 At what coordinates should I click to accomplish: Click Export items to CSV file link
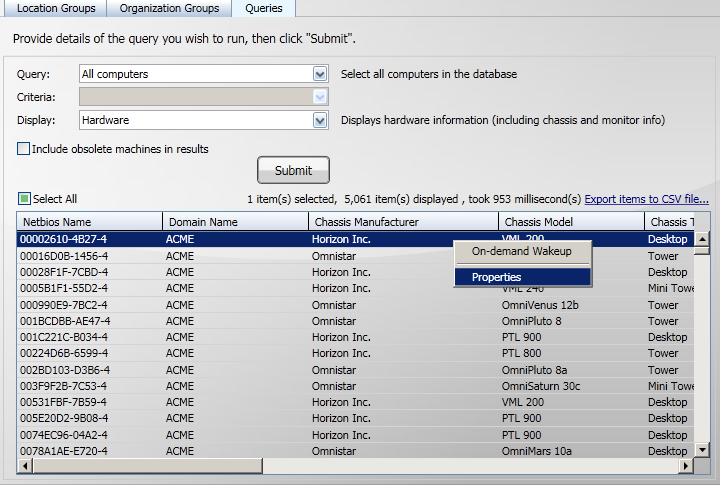[646, 199]
